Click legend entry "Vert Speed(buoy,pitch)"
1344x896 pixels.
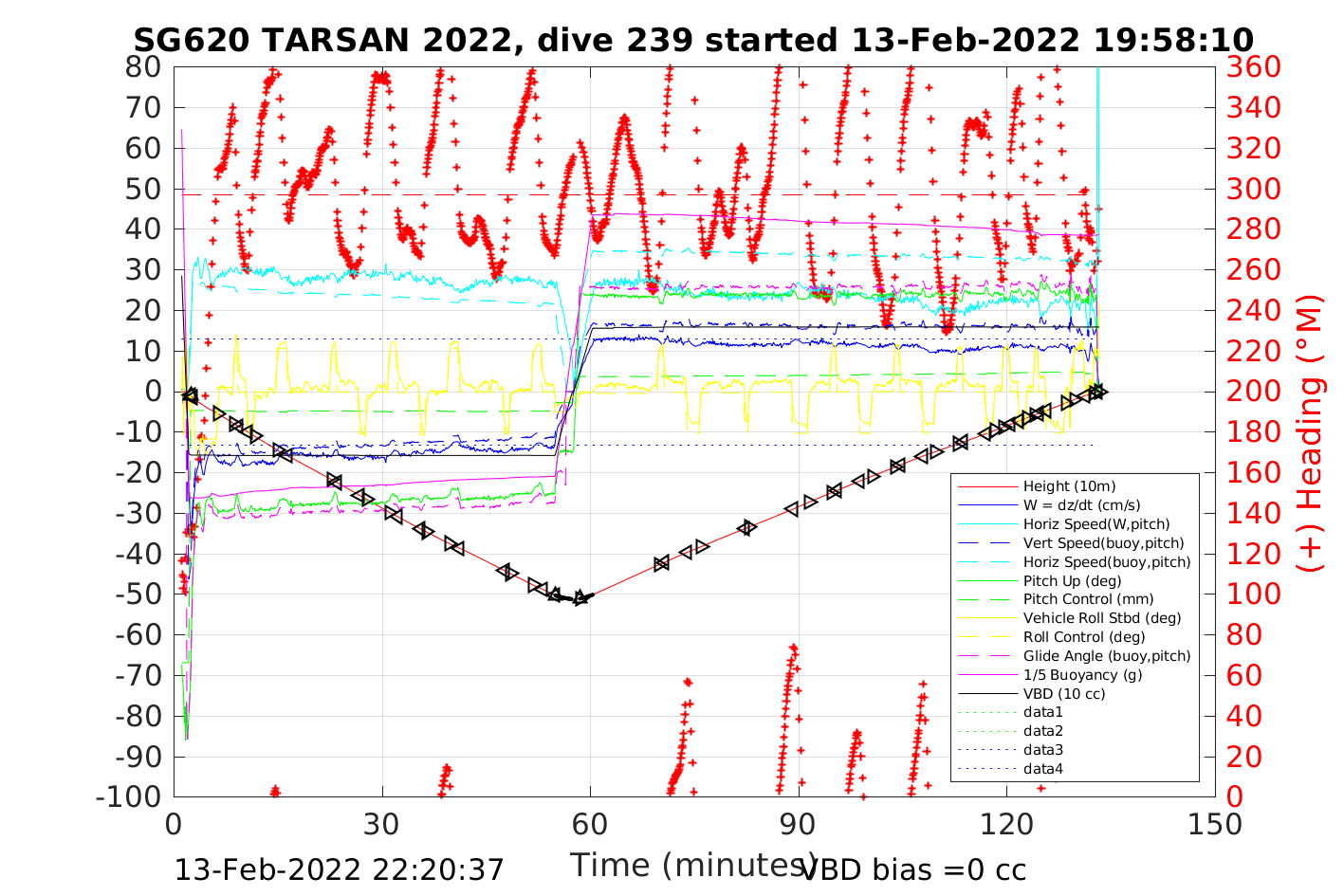1104,543
